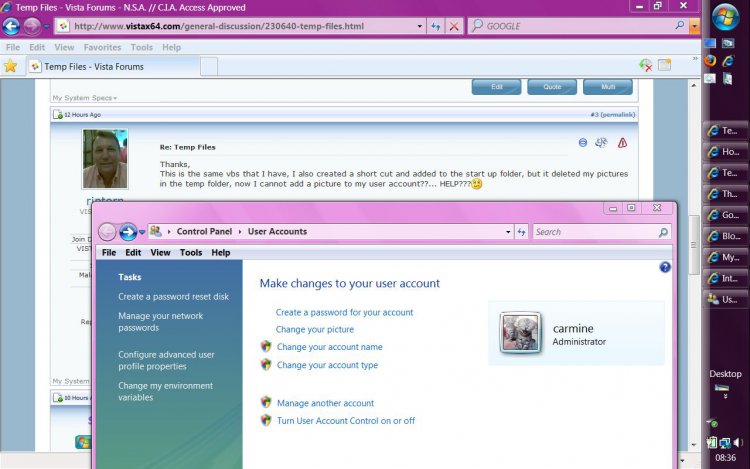This screenshot has width=750, height=469.
Task: Click Control Panel in the breadcrumb path
Action: pyautogui.click(x=204, y=231)
